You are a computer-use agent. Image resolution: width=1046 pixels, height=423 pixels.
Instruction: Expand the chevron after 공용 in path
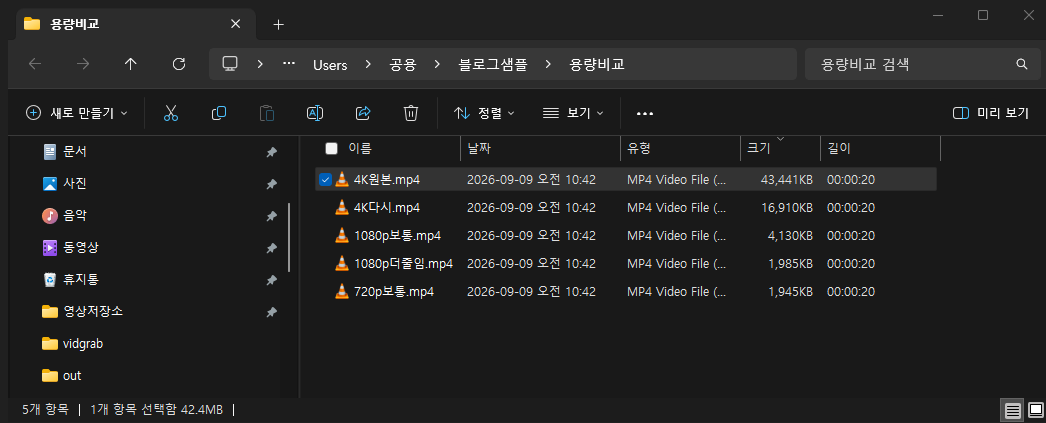437,65
